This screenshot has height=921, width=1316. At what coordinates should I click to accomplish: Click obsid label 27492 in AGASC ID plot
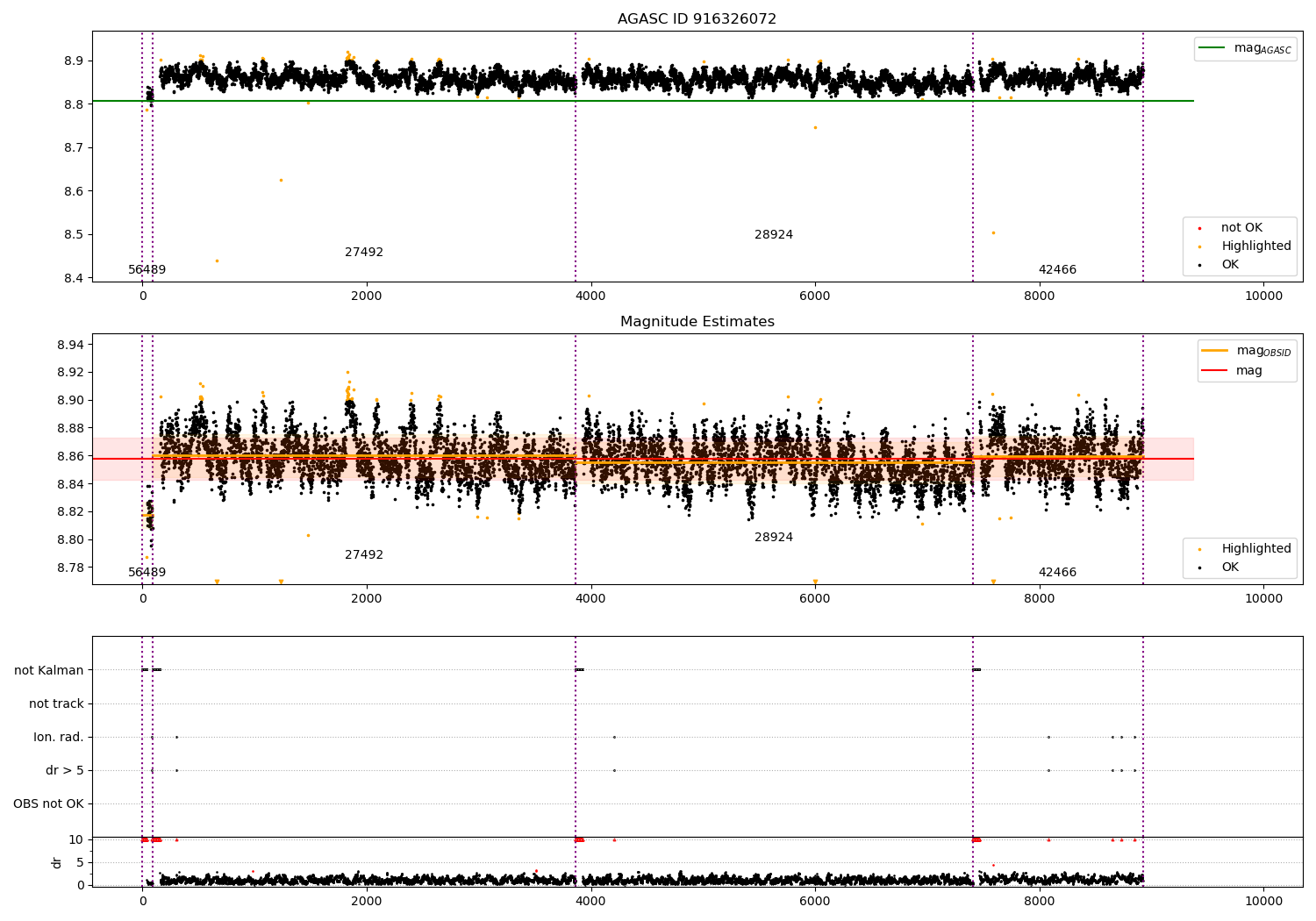click(364, 252)
